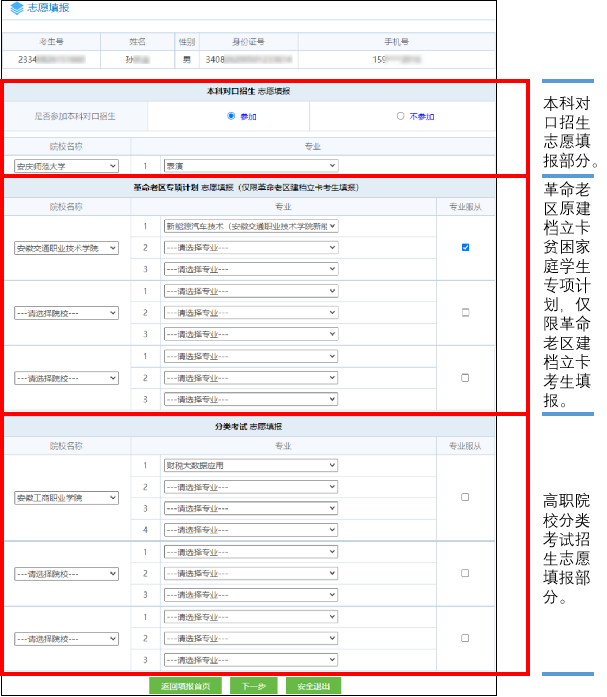
Task: Check the last 专业服从 box in 革命老区专项计划 section
Action: pos(465,378)
